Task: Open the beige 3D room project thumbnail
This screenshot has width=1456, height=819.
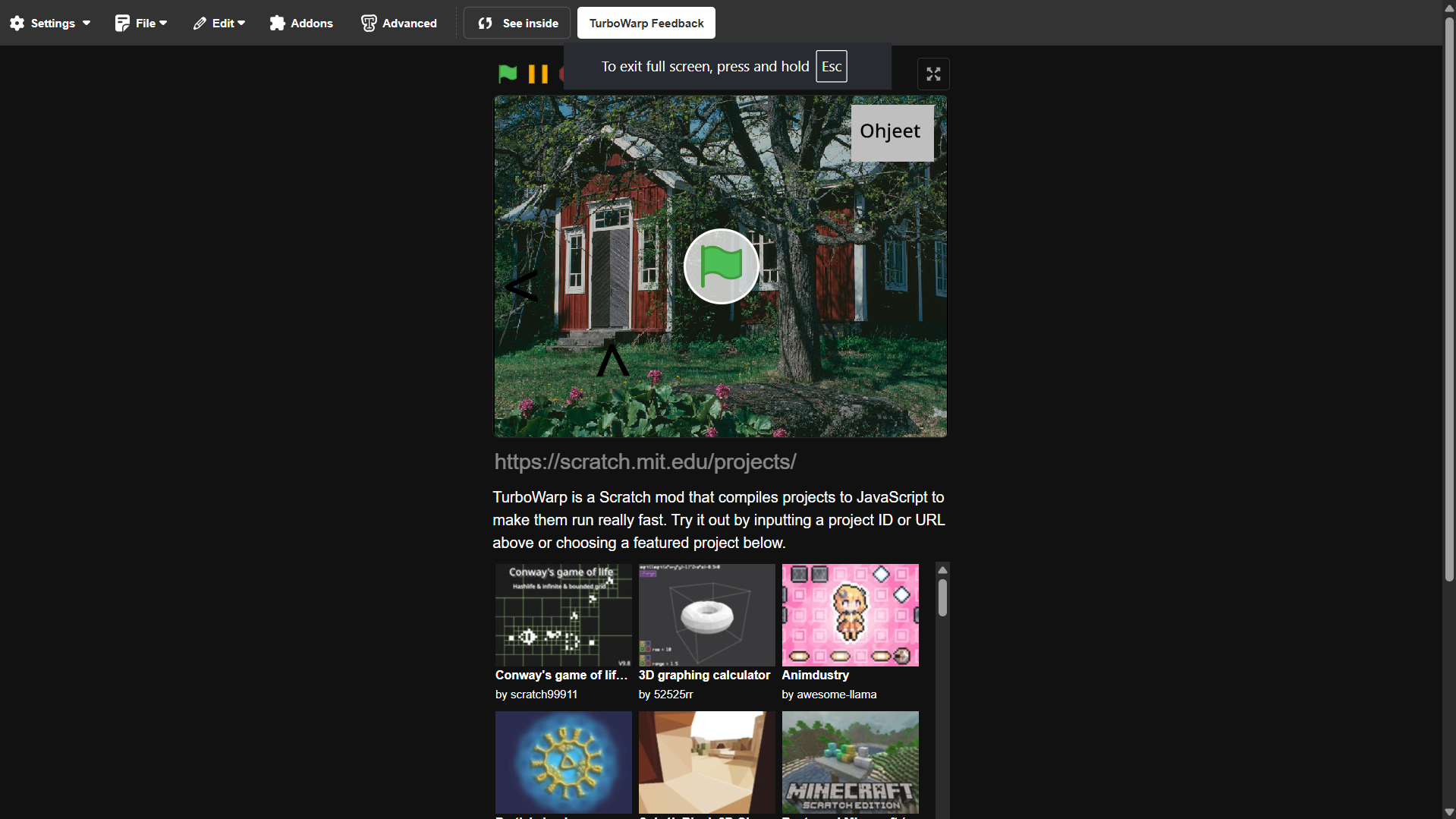Action: (706, 762)
